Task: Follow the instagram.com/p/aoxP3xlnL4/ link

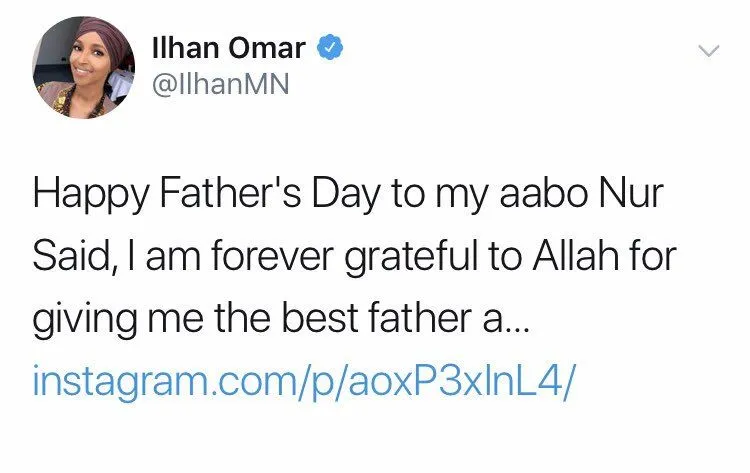Action: [x=305, y=381]
